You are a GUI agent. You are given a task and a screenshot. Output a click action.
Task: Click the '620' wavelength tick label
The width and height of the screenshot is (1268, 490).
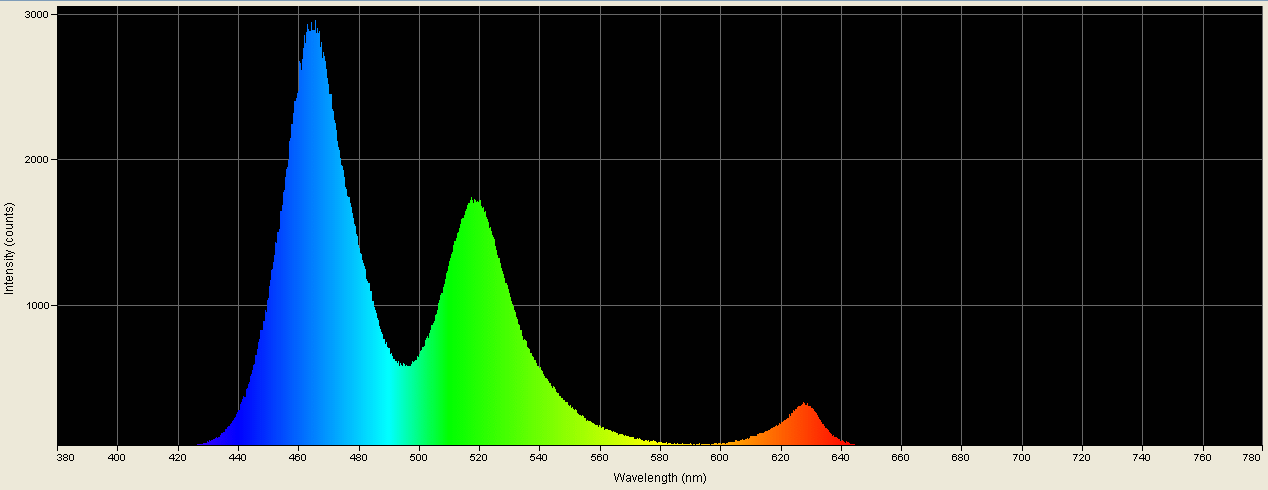click(x=781, y=458)
